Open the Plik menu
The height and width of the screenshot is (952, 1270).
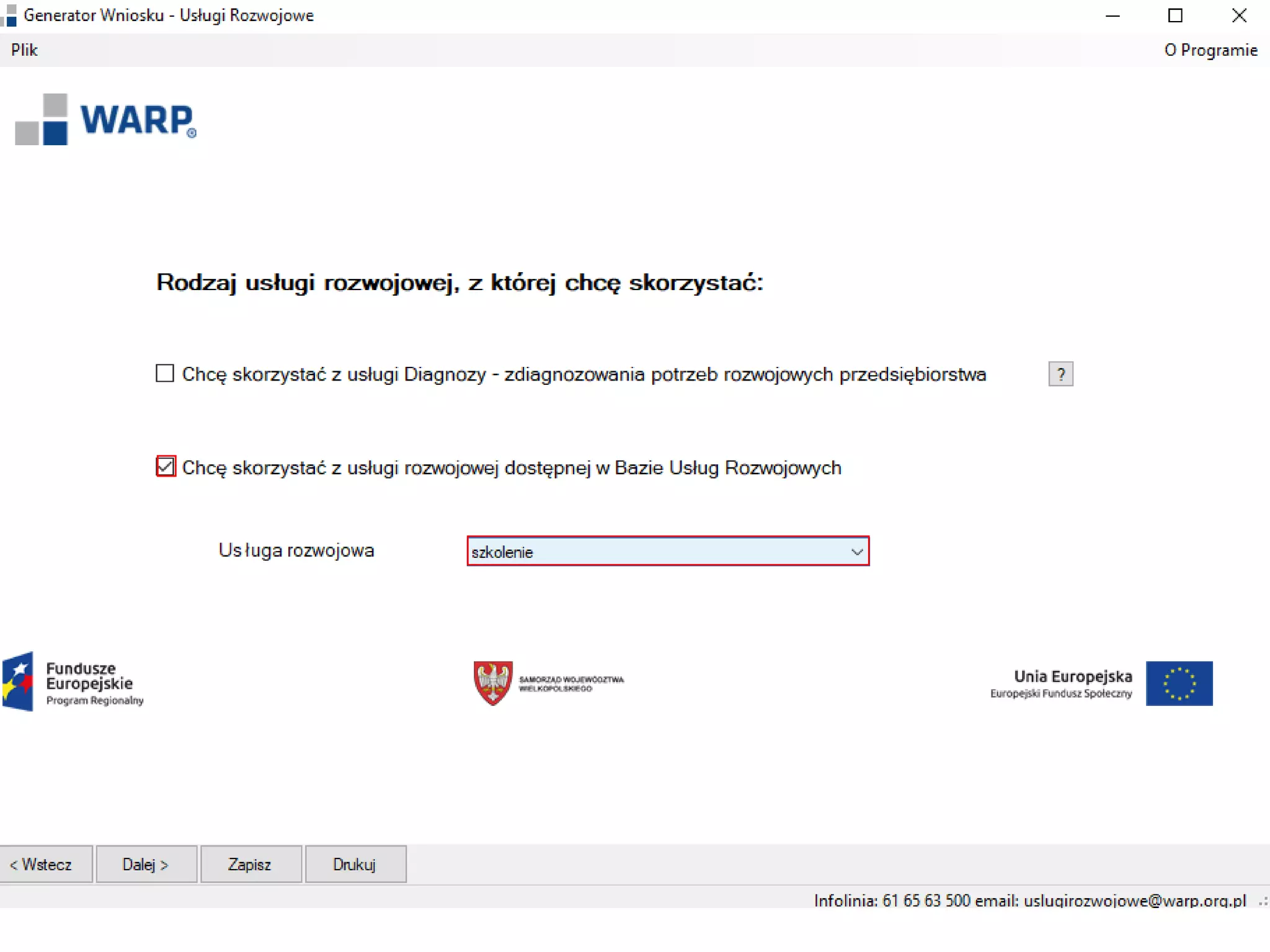[24, 50]
